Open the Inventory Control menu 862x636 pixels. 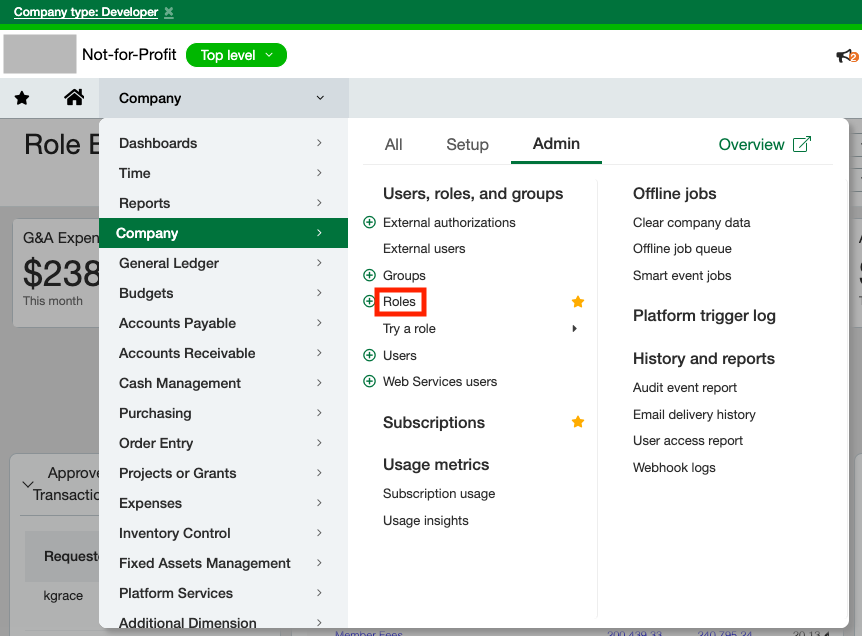tap(223, 533)
